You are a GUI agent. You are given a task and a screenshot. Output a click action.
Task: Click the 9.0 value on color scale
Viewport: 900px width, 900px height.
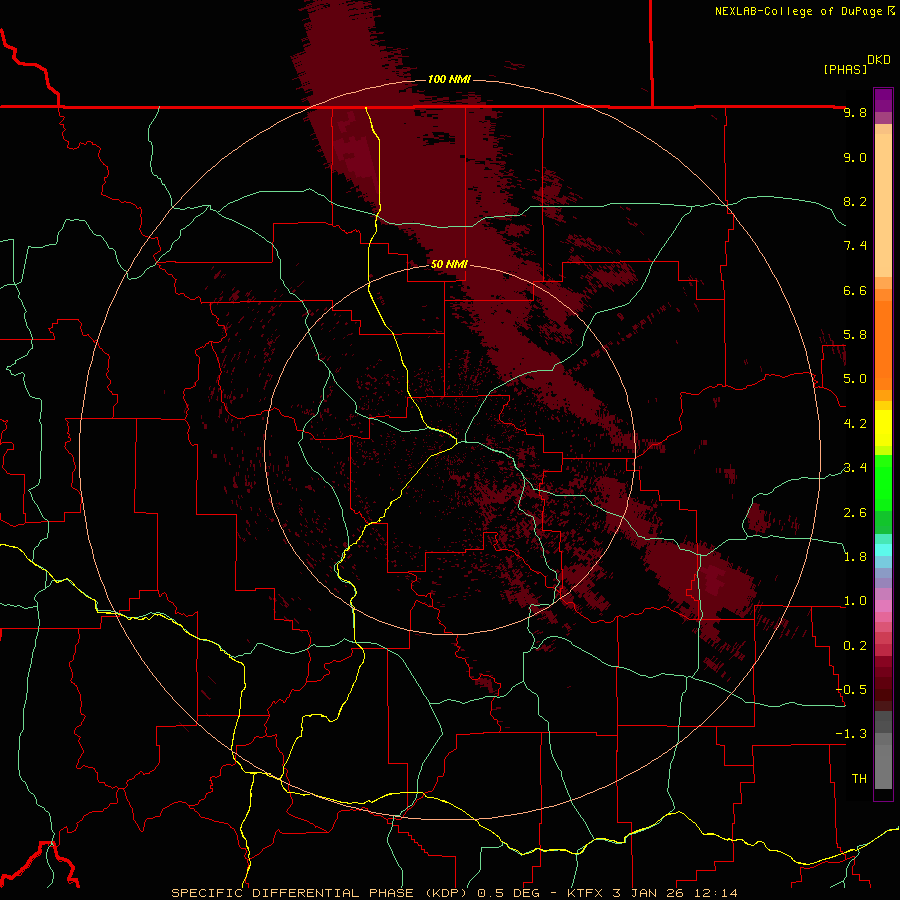(x=855, y=157)
